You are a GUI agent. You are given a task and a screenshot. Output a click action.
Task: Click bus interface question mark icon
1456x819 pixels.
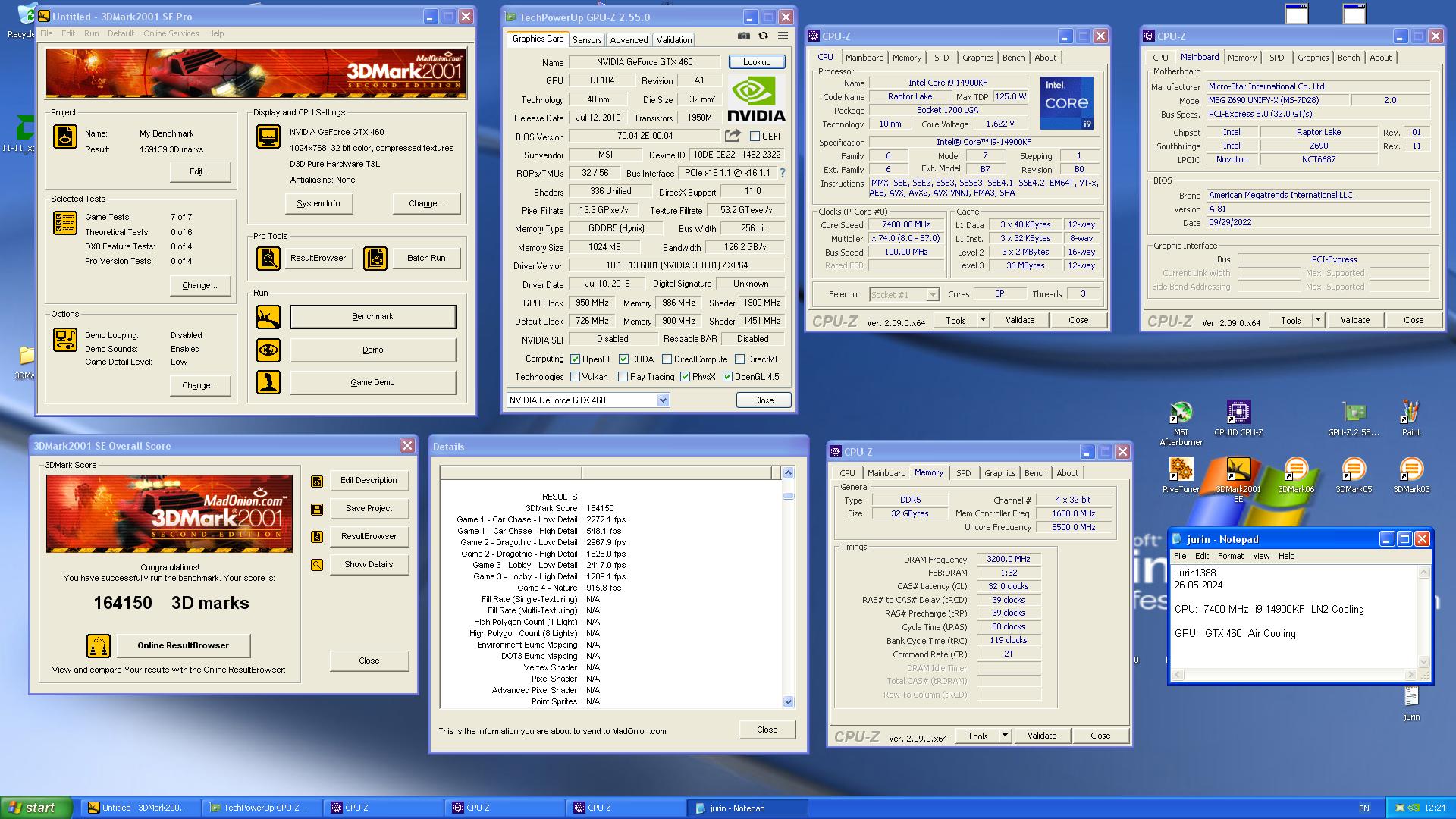coord(782,173)
